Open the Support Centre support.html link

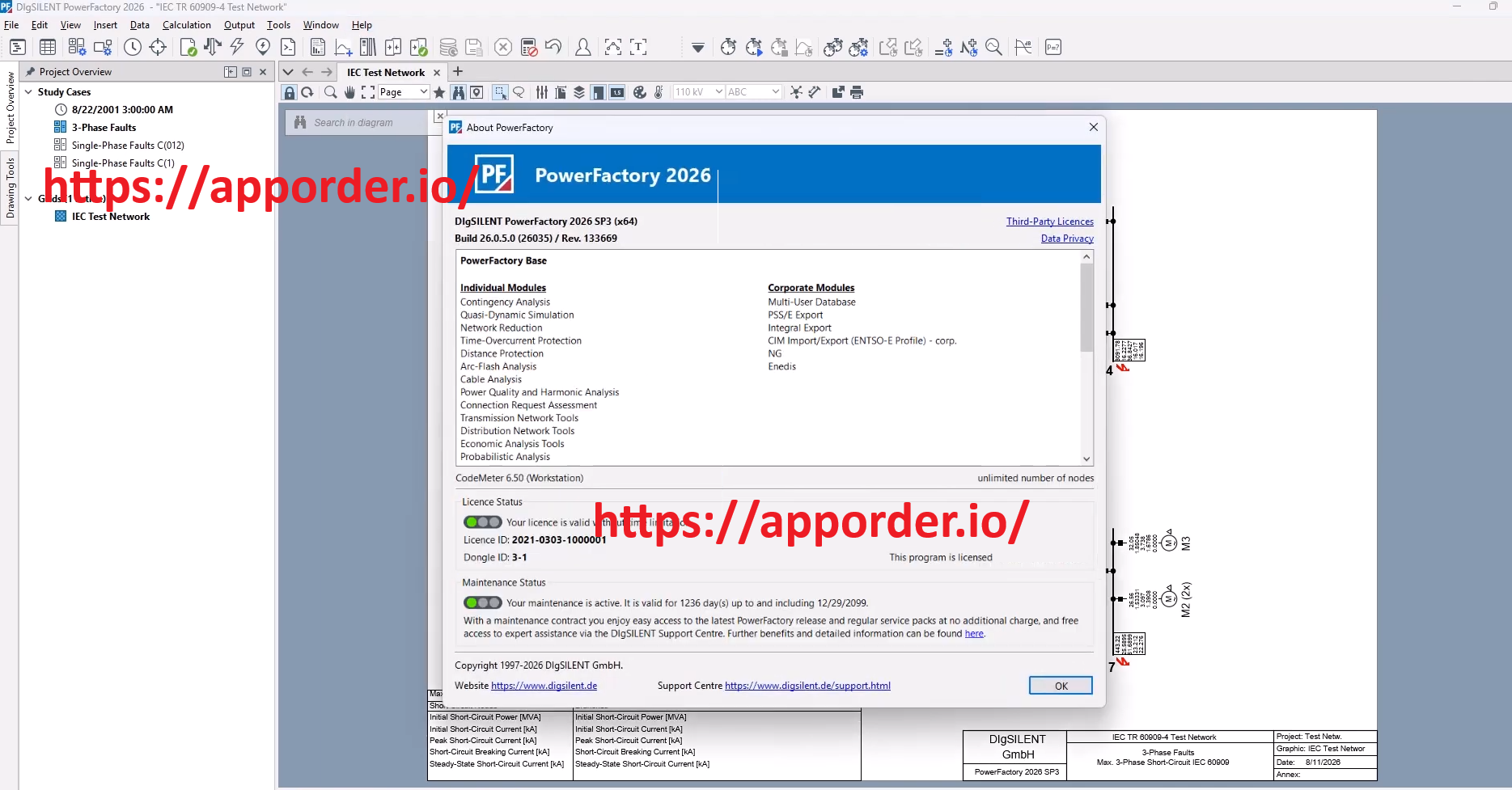pos(807,686)
